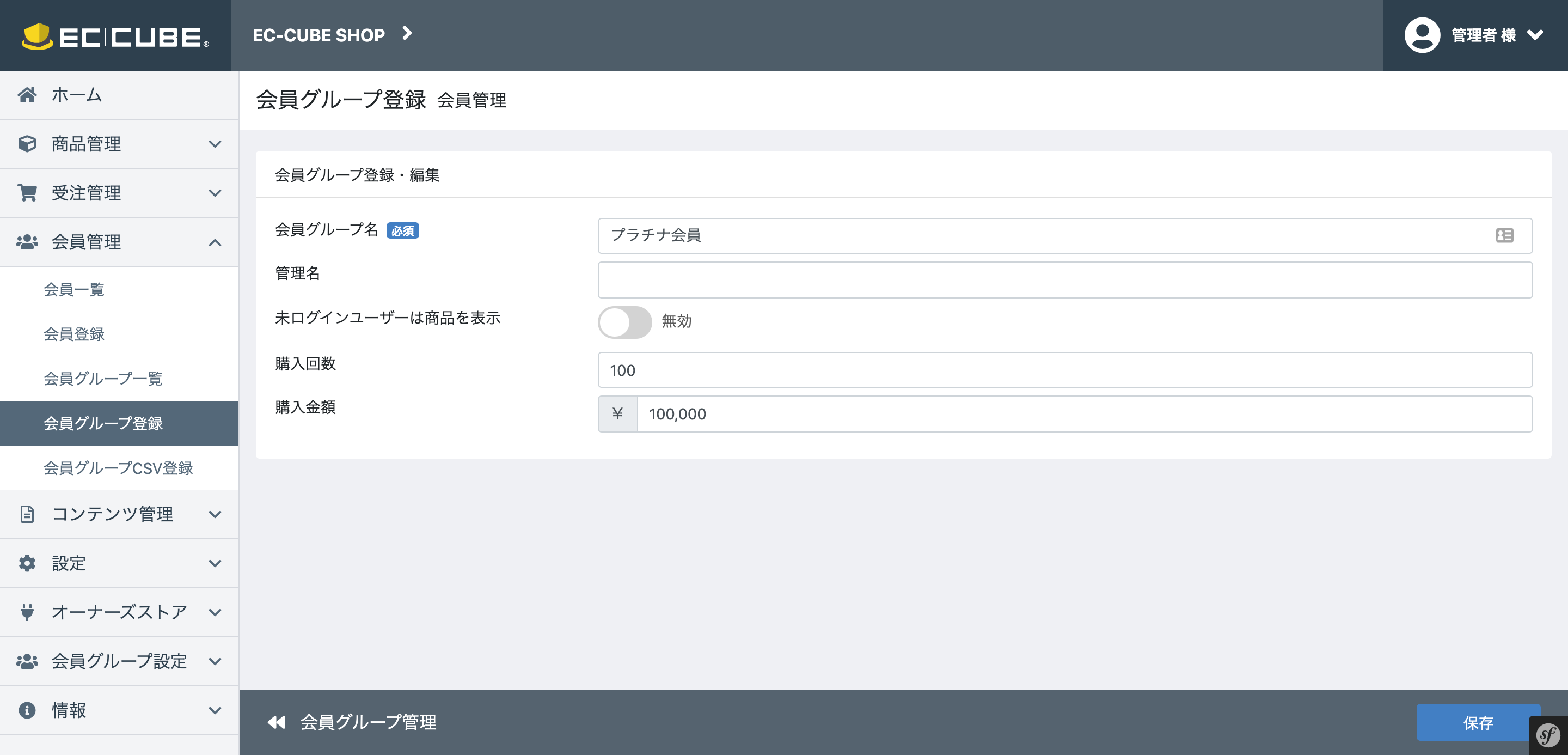Open EC-CUBE SHOP storefront link
Screen dimensions: 1568x755
318,35
